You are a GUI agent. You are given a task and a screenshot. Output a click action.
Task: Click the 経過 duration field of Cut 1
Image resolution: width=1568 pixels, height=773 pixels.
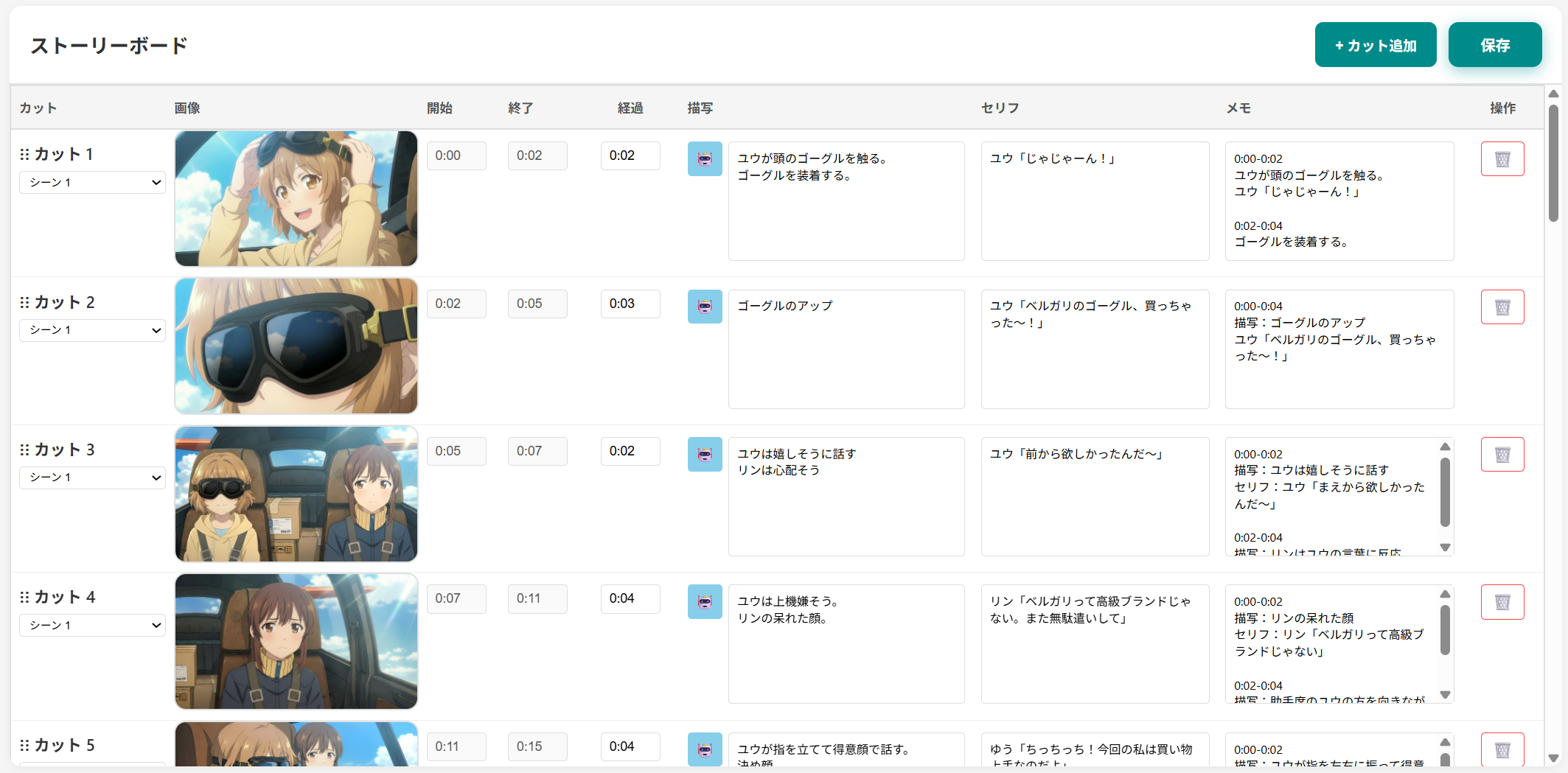[630, 155]
